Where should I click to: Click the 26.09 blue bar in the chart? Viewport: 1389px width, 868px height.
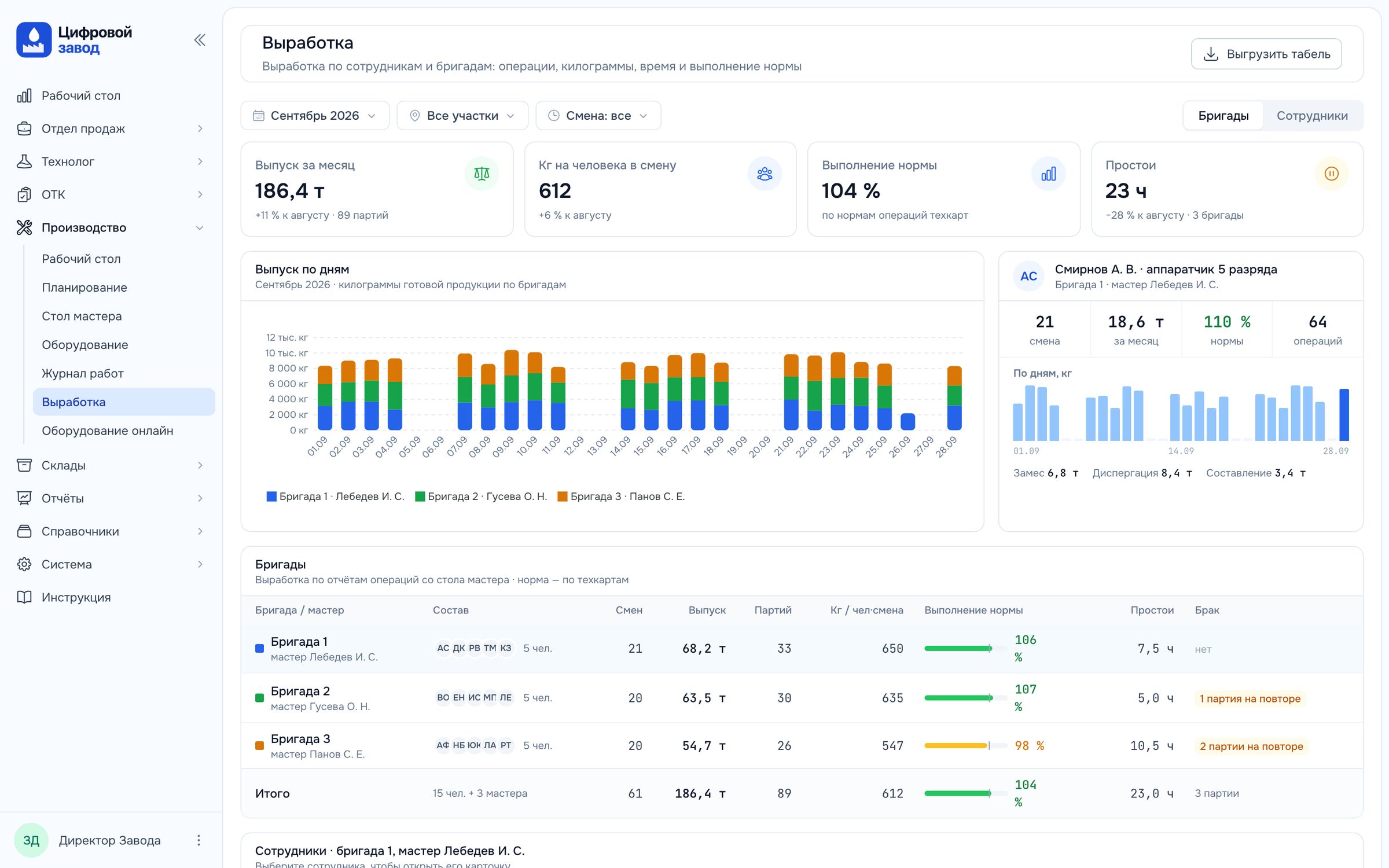(908, 422)
